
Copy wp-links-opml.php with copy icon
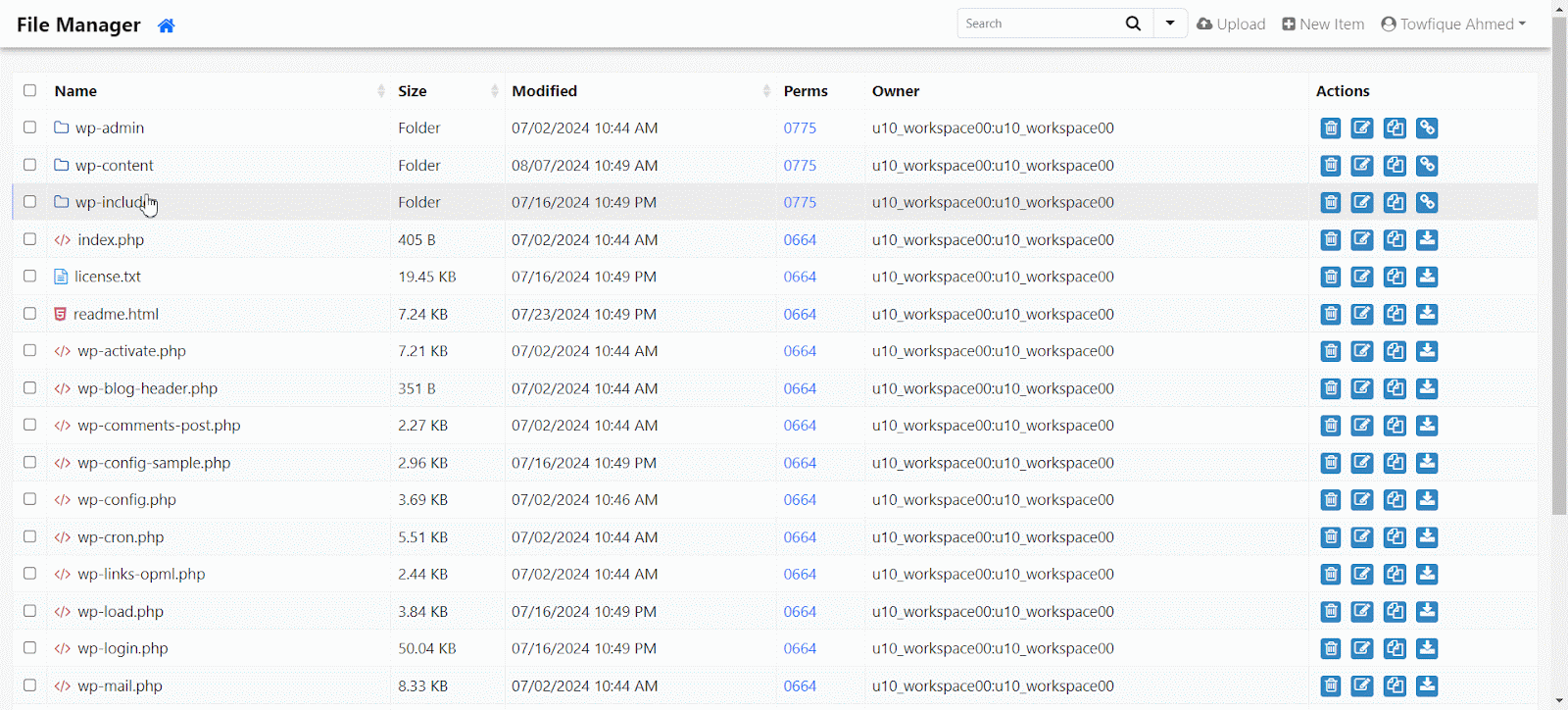1395,575
